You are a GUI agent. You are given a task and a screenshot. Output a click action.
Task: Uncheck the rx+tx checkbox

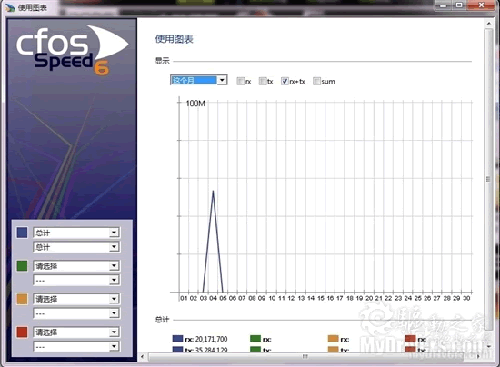click(x=285, y=81)
